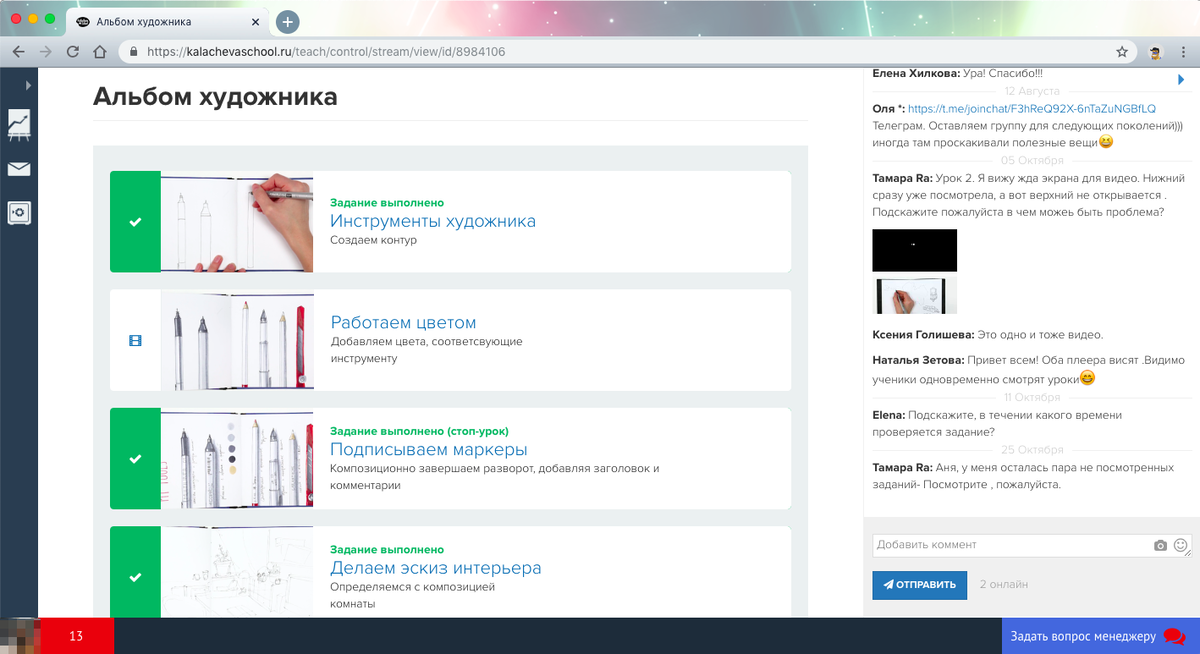Viewport: 1200px width, 654px height.
Task: Click the ОТПРАВИТЬ send button
Action: (x=919, y=585)
